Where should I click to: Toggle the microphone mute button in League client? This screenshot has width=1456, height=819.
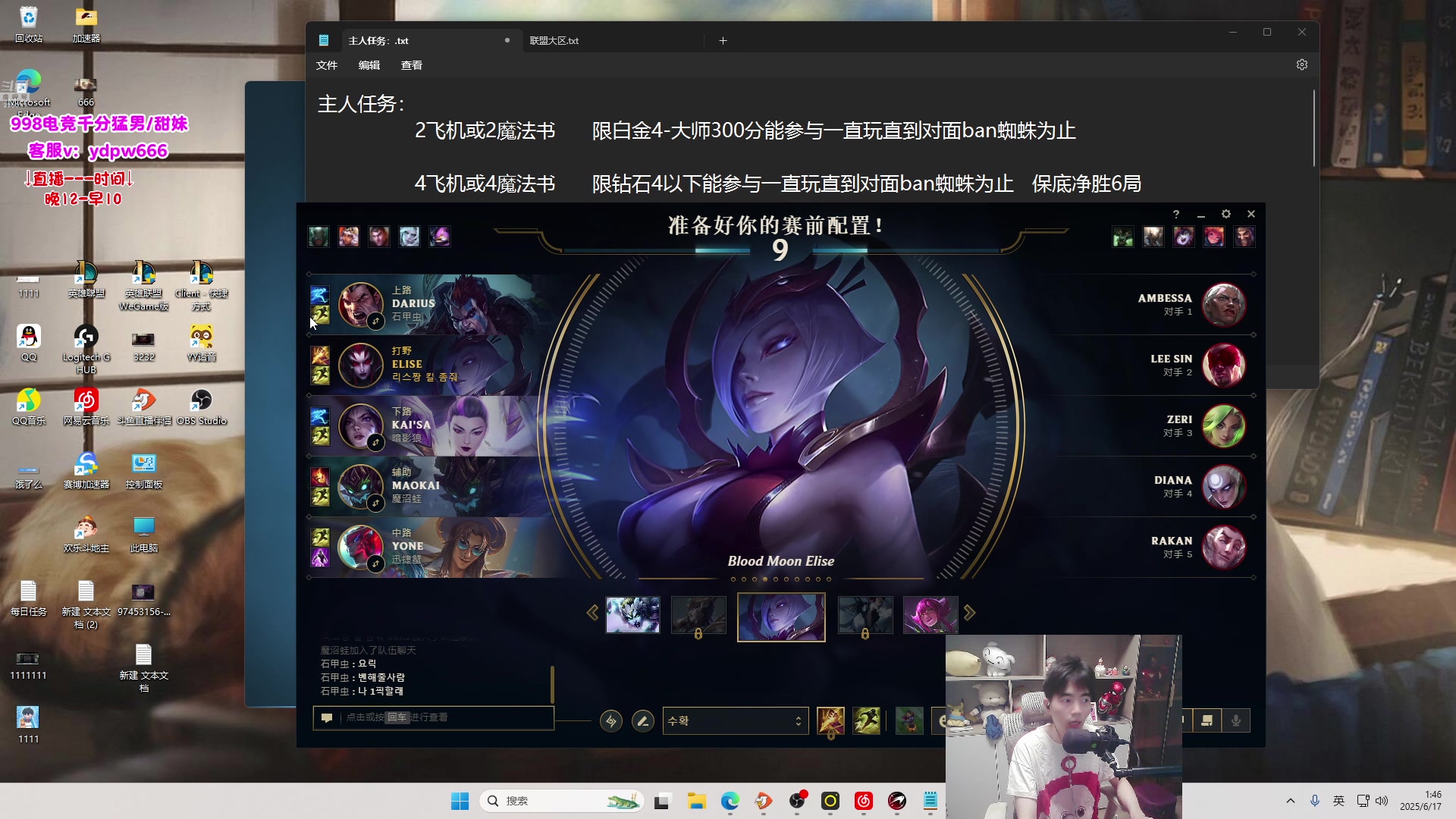[1236, 720]
